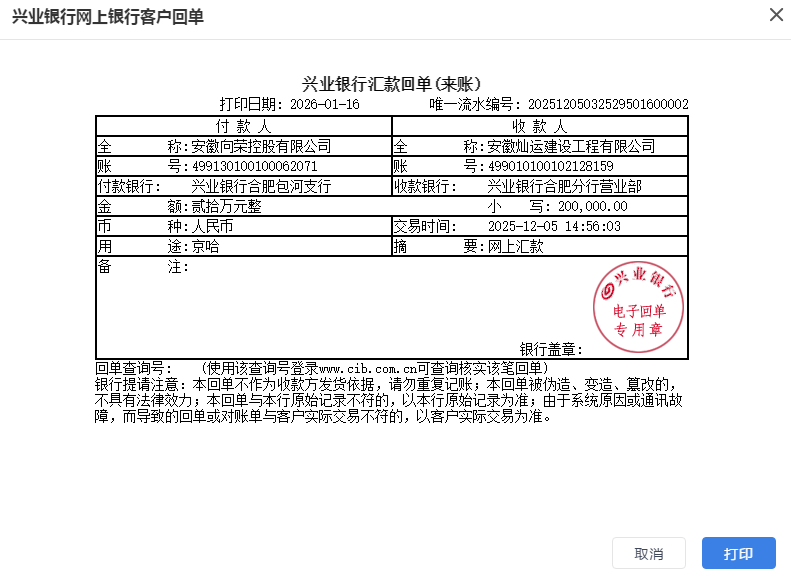The width and height of the screenshot is (791, 577).
Task: Click the 银行盖章 label
Action: [x=551, y=349]
